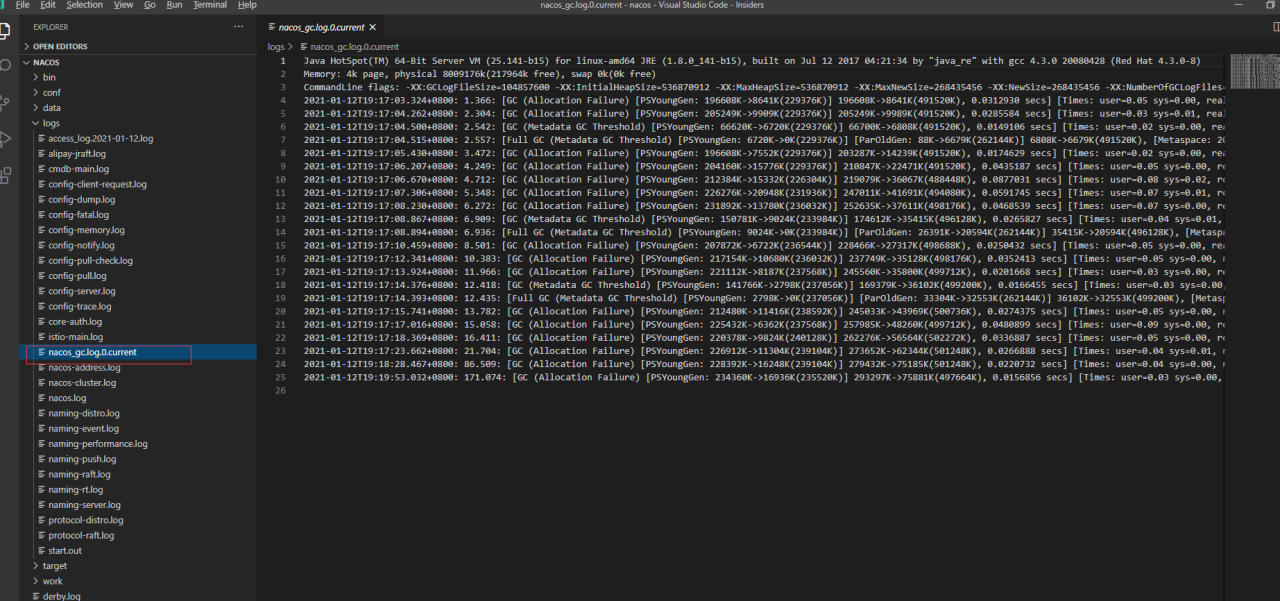Open the Explorer view in activity bar

(x=4, y=30)
